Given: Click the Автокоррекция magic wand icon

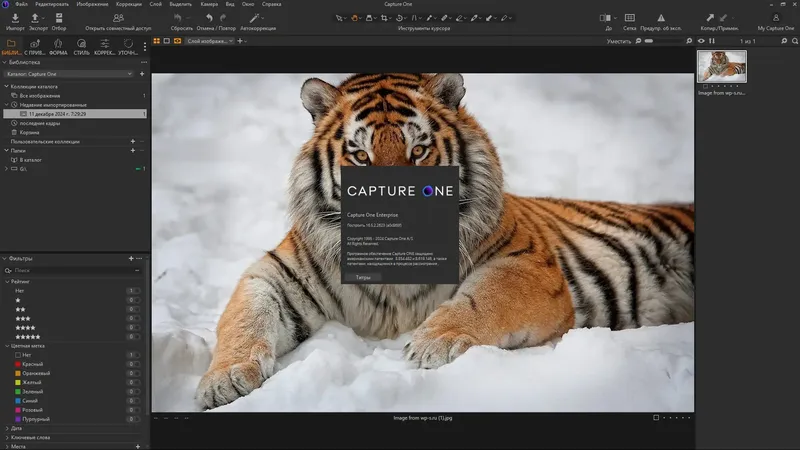Looking at the screenshot, I should (x=256, y=18).
